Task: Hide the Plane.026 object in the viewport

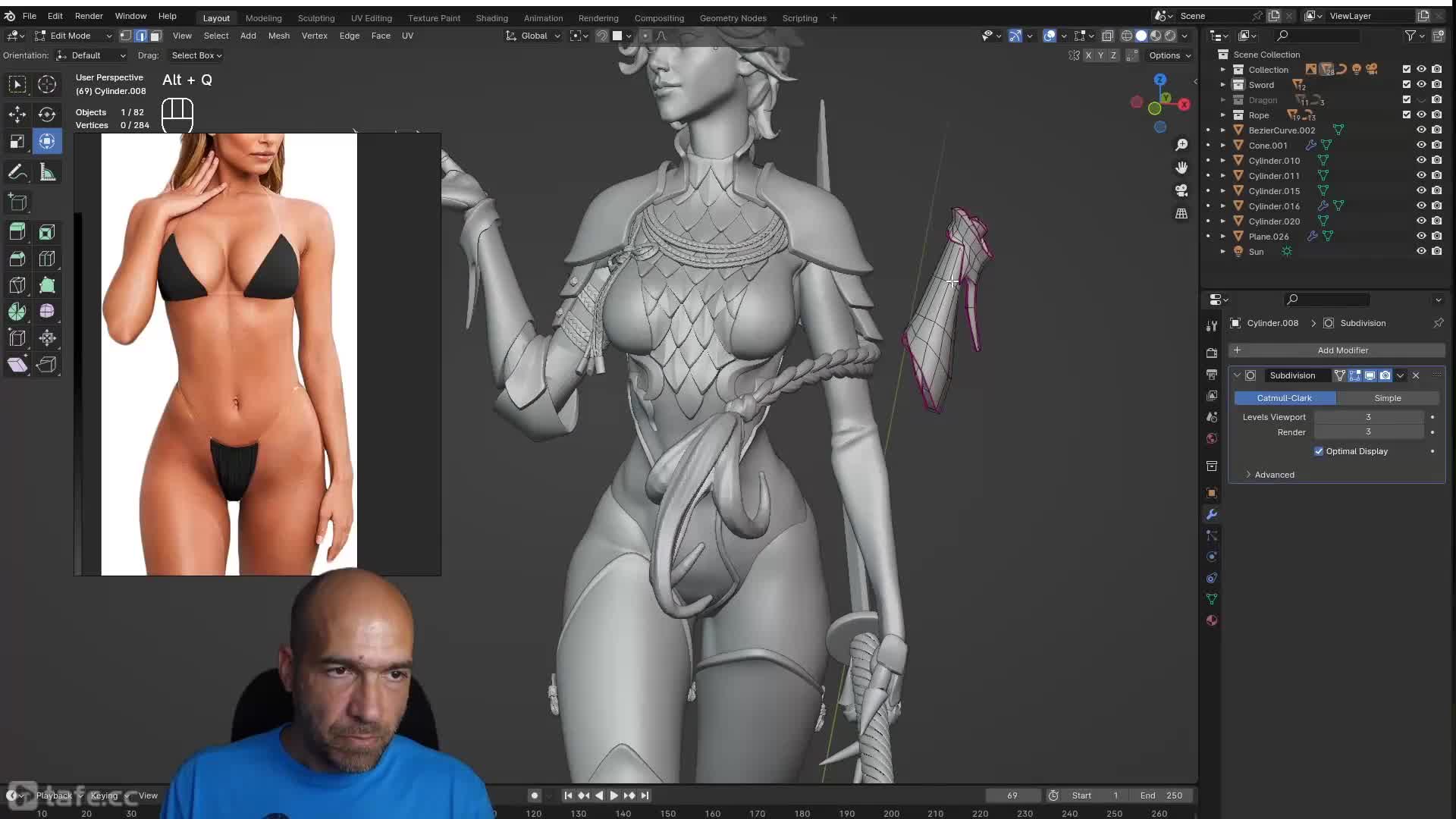Action: tap(1421, 236)
